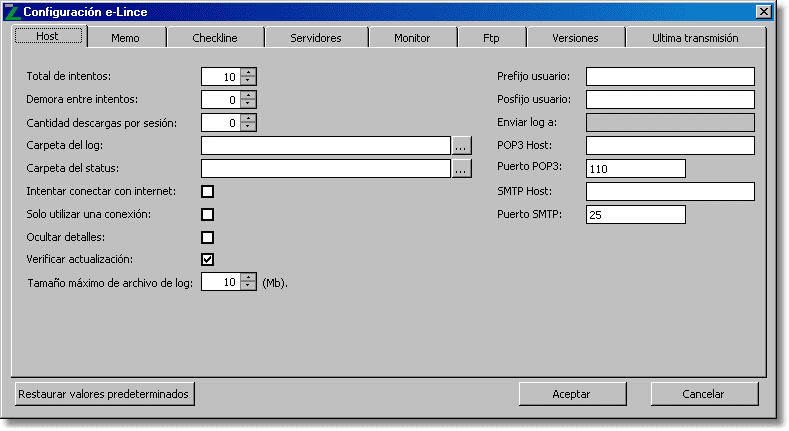Show the Versiones tab
Viewport: 789px width, 431px height.
pyautogui.click(x=576, y=38)
